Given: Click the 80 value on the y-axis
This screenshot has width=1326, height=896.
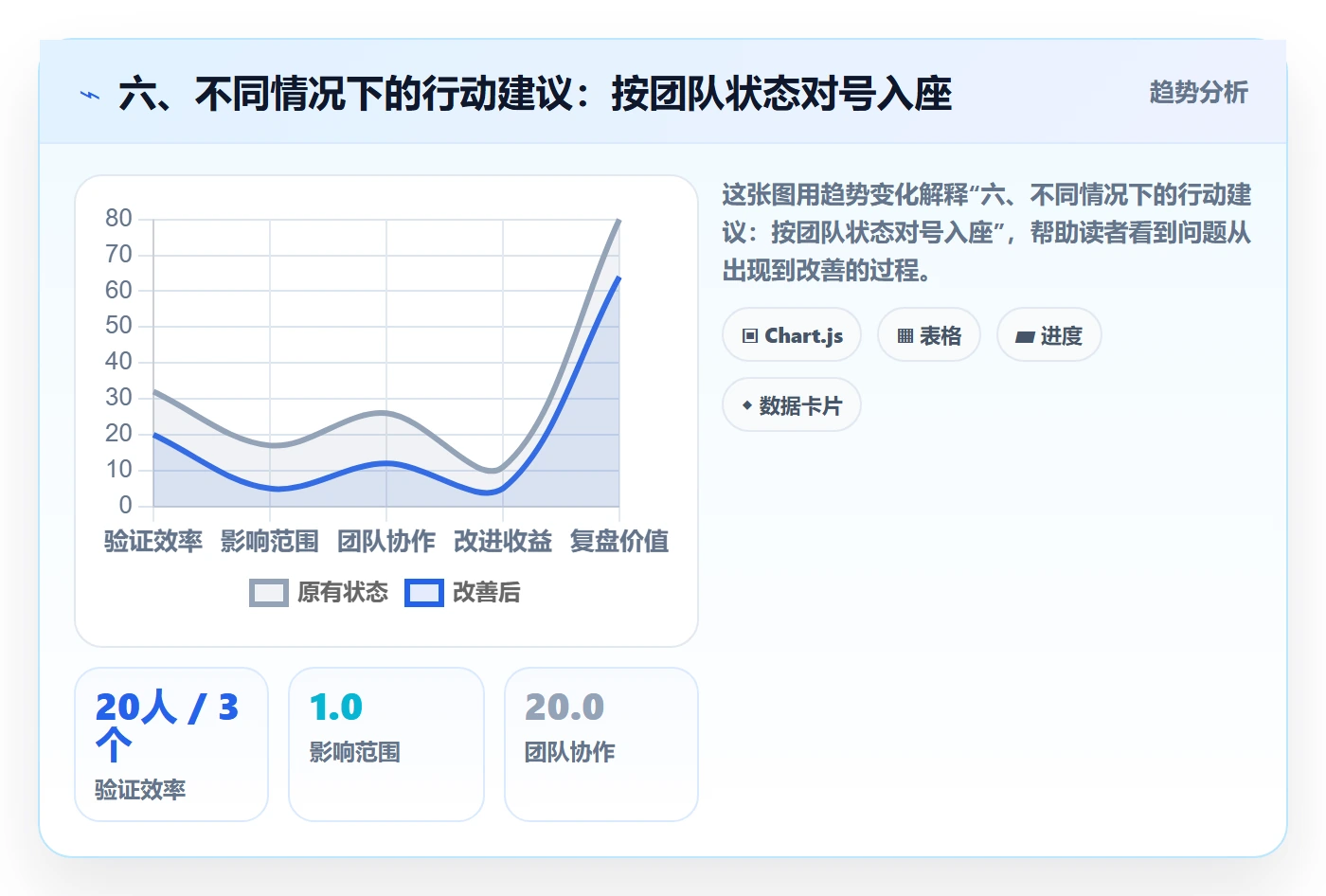Looking at the screenshot, I should pos(119,219).
